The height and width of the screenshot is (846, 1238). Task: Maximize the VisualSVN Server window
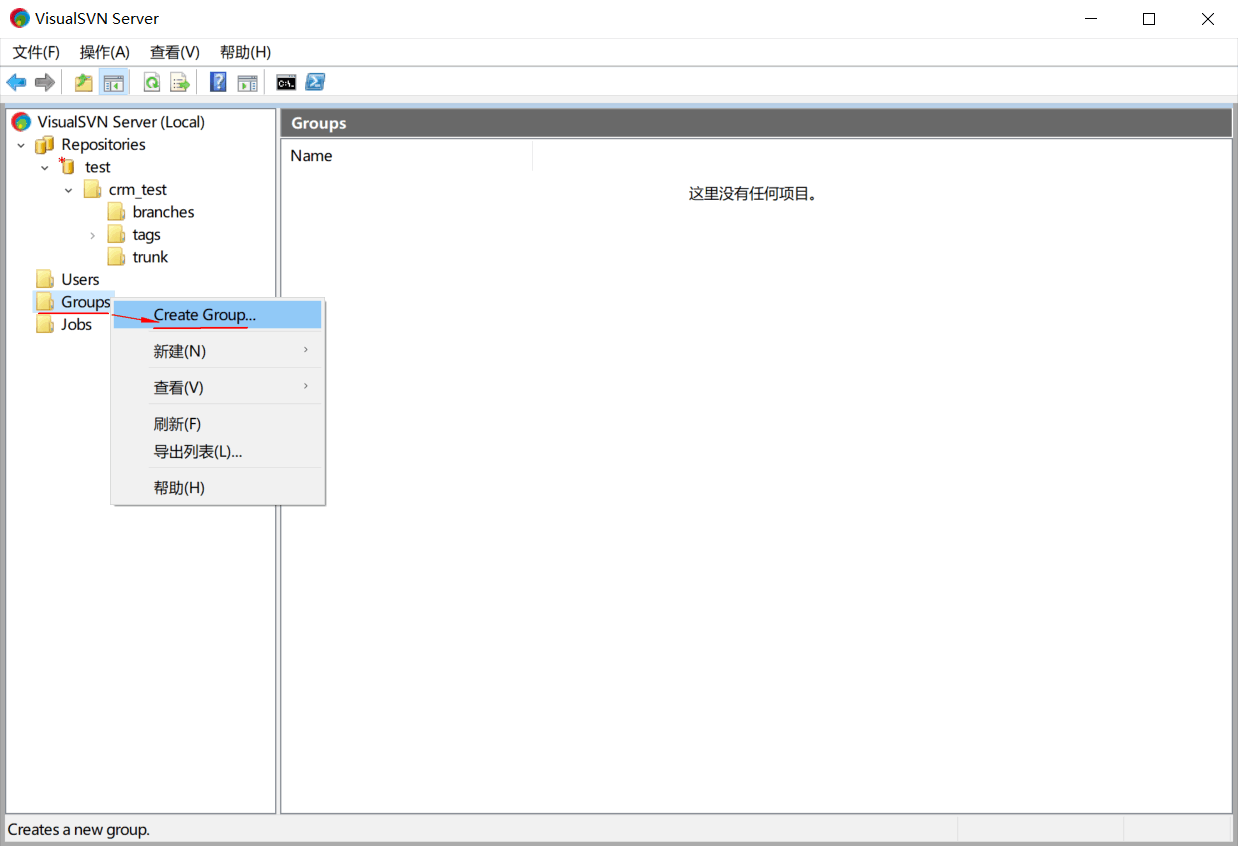pyautogui.click(x=1149, y=19)
